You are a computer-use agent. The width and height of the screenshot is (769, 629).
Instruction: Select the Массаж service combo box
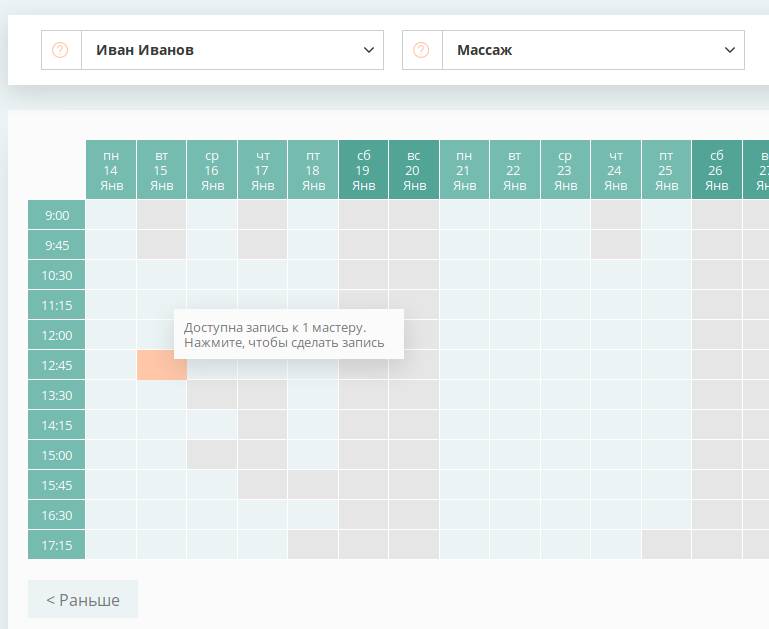pos(573,50)
